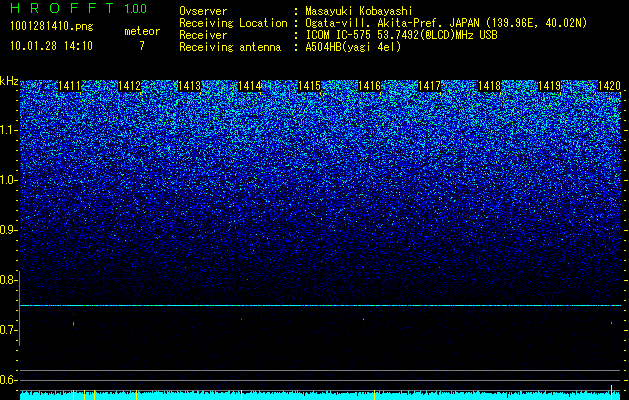
Task: Click the 1417 time marker
Action: coord(429,86)
